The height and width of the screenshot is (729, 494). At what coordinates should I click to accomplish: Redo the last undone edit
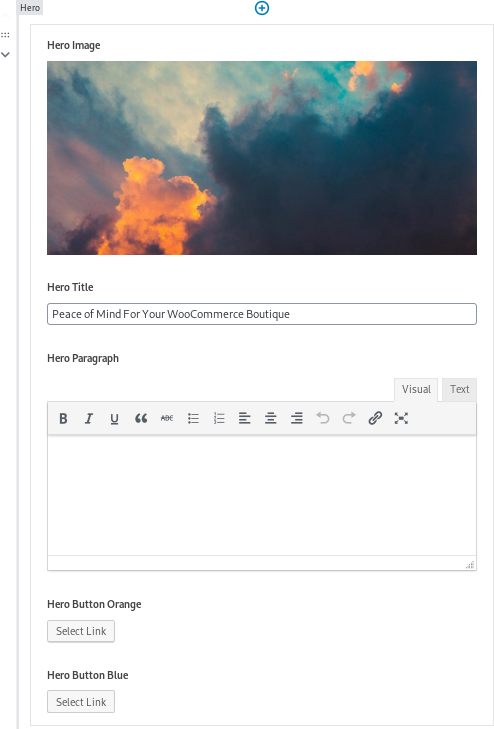tap(349, 418)
